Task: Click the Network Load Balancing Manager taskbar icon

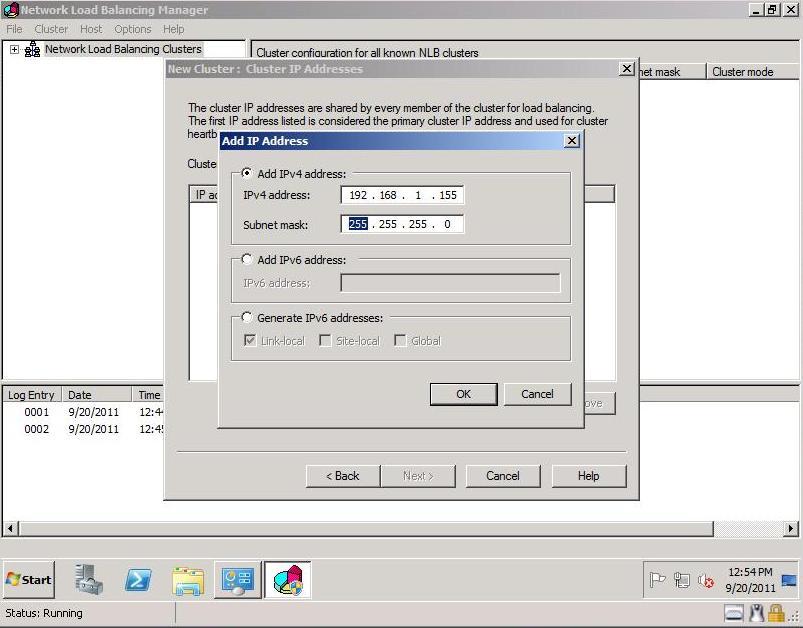Action: 288,579
